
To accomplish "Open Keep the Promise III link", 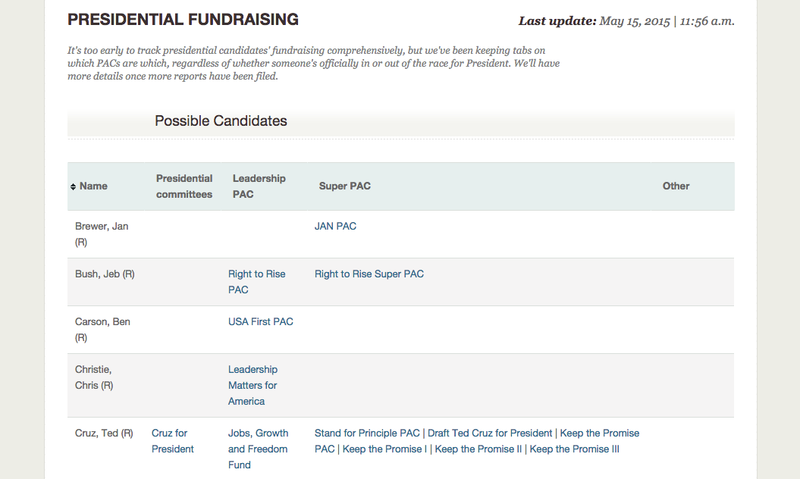I will click(x=574, y=449).
